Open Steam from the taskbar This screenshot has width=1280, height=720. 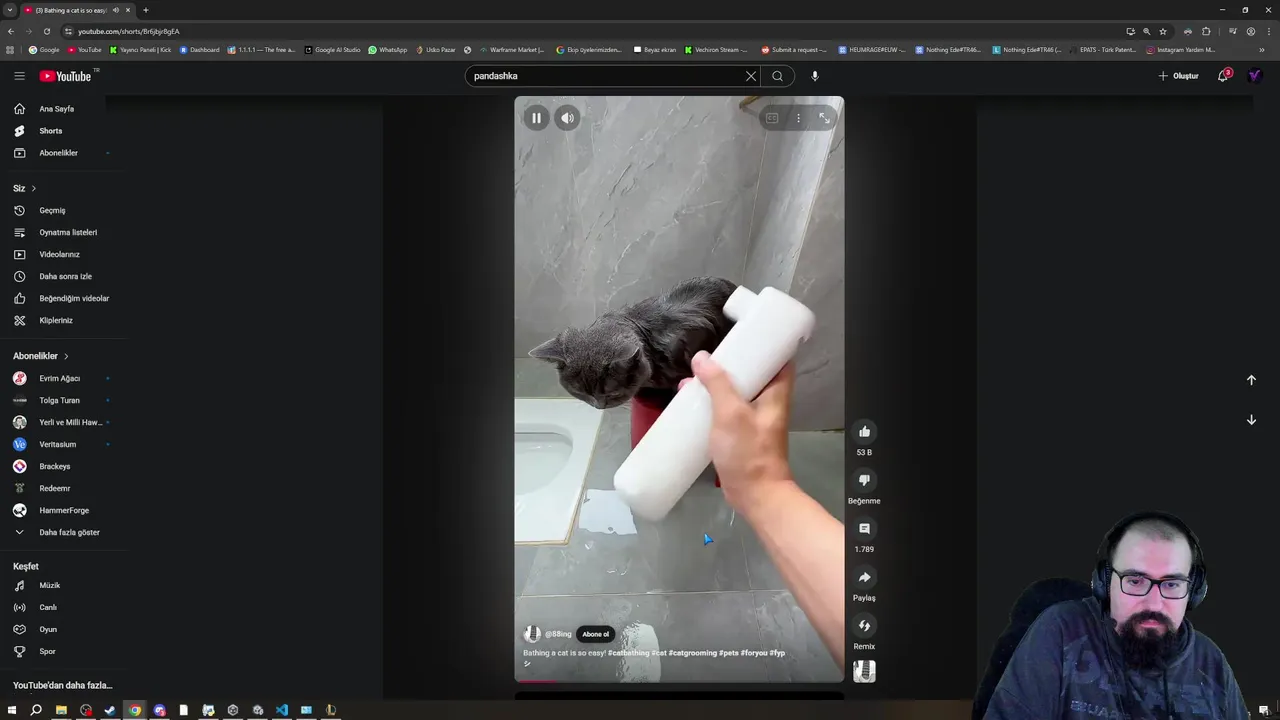tap(110, 710)
